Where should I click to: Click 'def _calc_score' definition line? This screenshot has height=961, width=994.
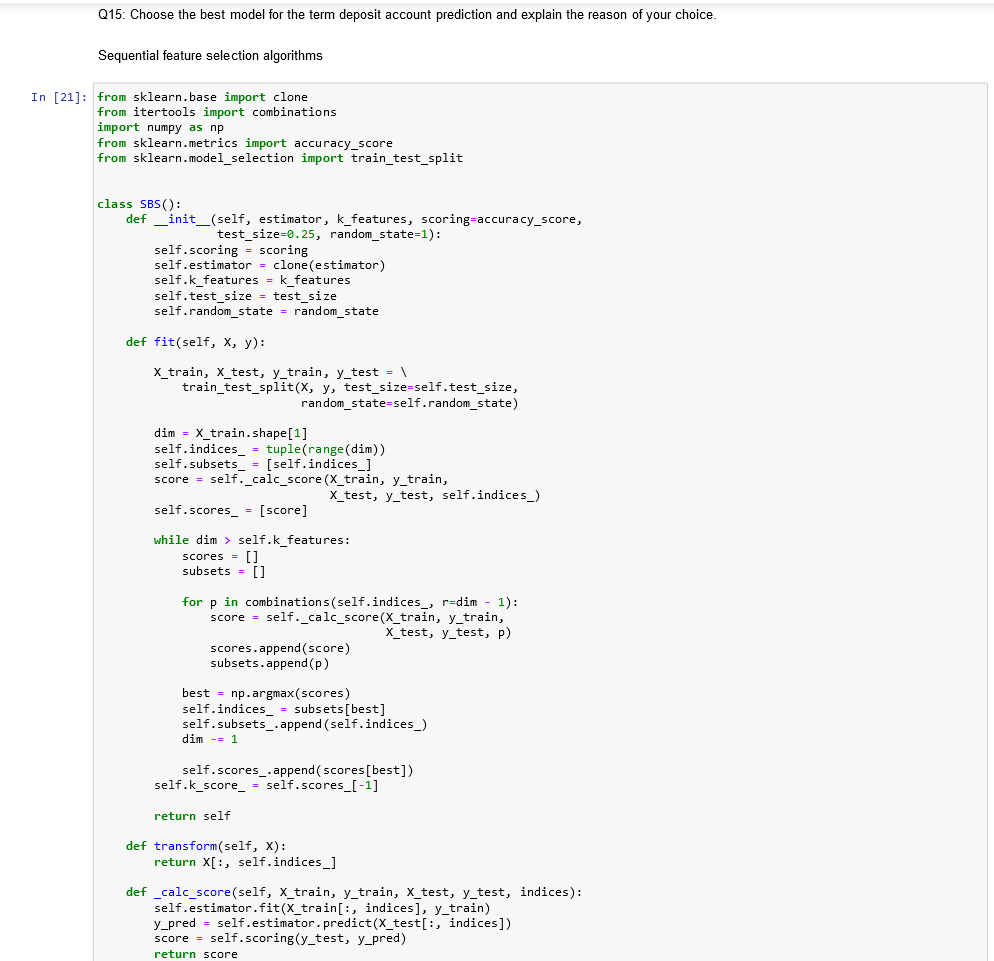point(354,893)
